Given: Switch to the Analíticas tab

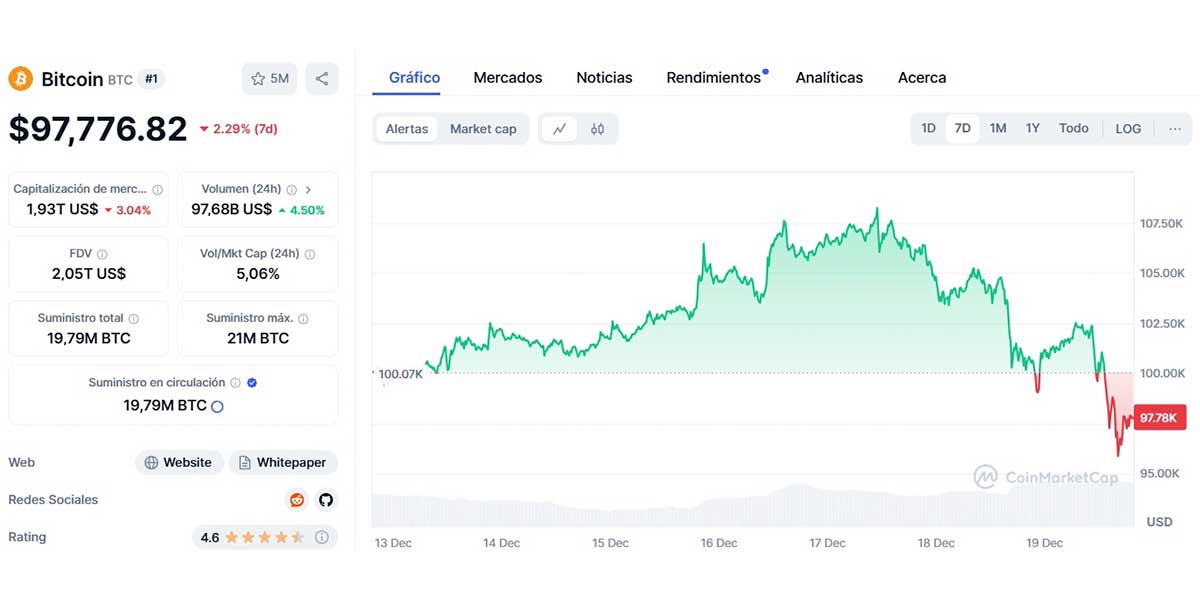Looking at the screenshot, I should point(829,78).
